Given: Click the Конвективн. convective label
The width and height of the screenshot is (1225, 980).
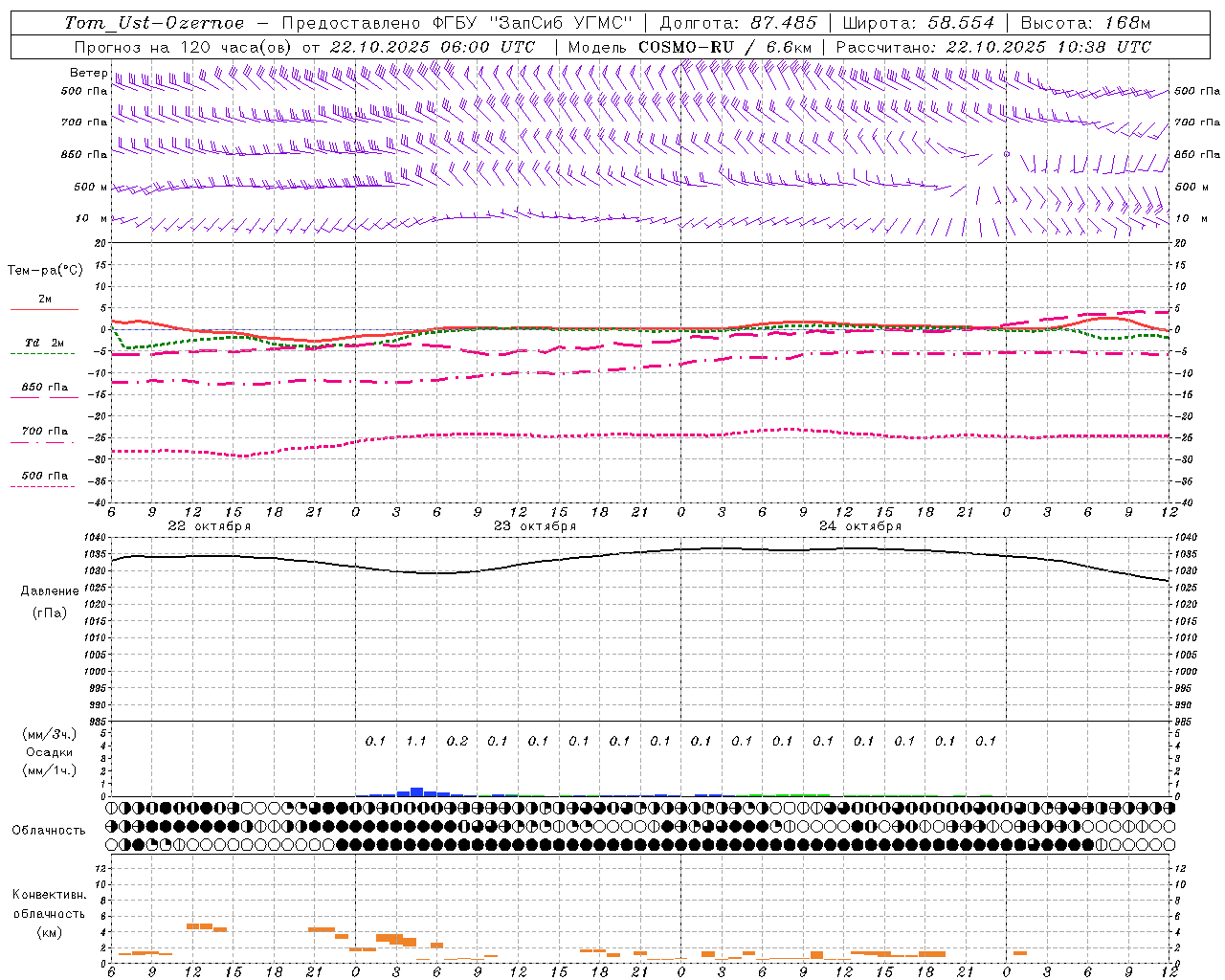Looking at the screenshot, I should (x=49, y=895).
